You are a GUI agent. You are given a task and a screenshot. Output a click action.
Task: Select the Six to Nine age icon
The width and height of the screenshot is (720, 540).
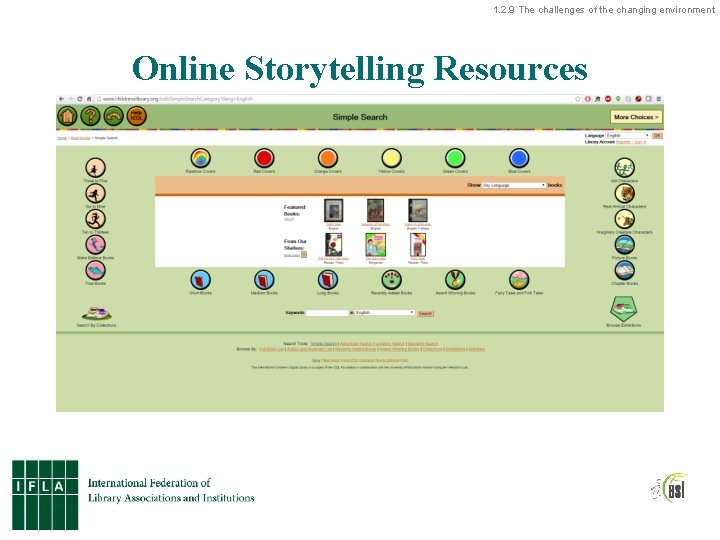tap(96, 193)
